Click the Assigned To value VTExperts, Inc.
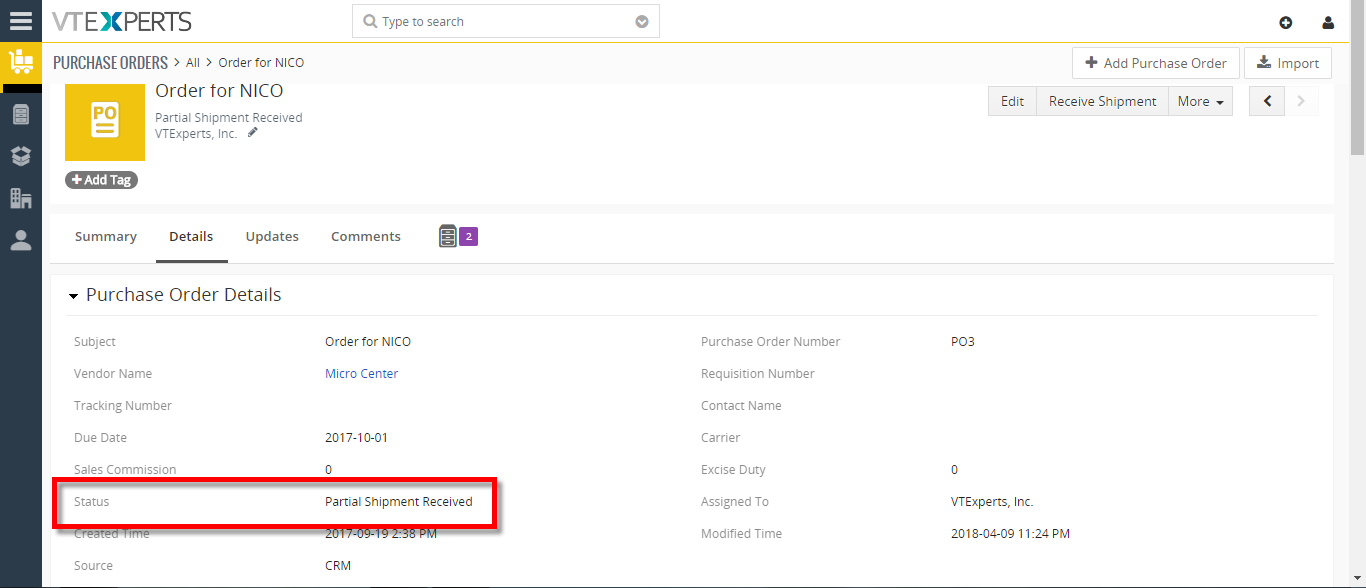Viewport: 1366px width, 588px height. (x=992, y=501)
